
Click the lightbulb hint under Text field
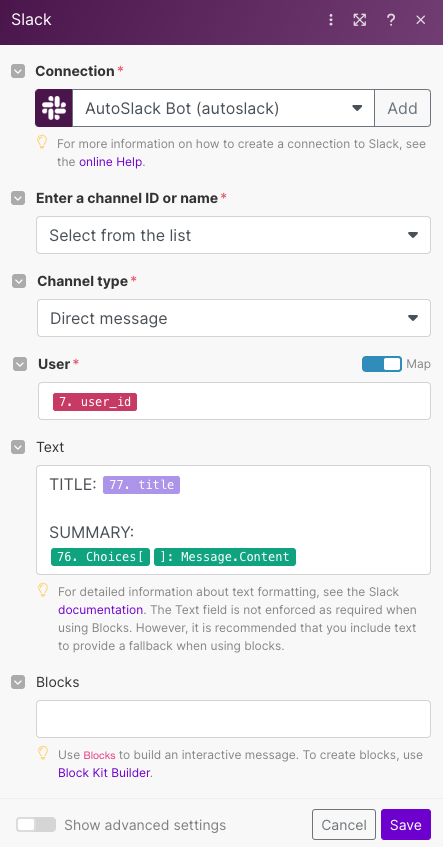point(43,590)
